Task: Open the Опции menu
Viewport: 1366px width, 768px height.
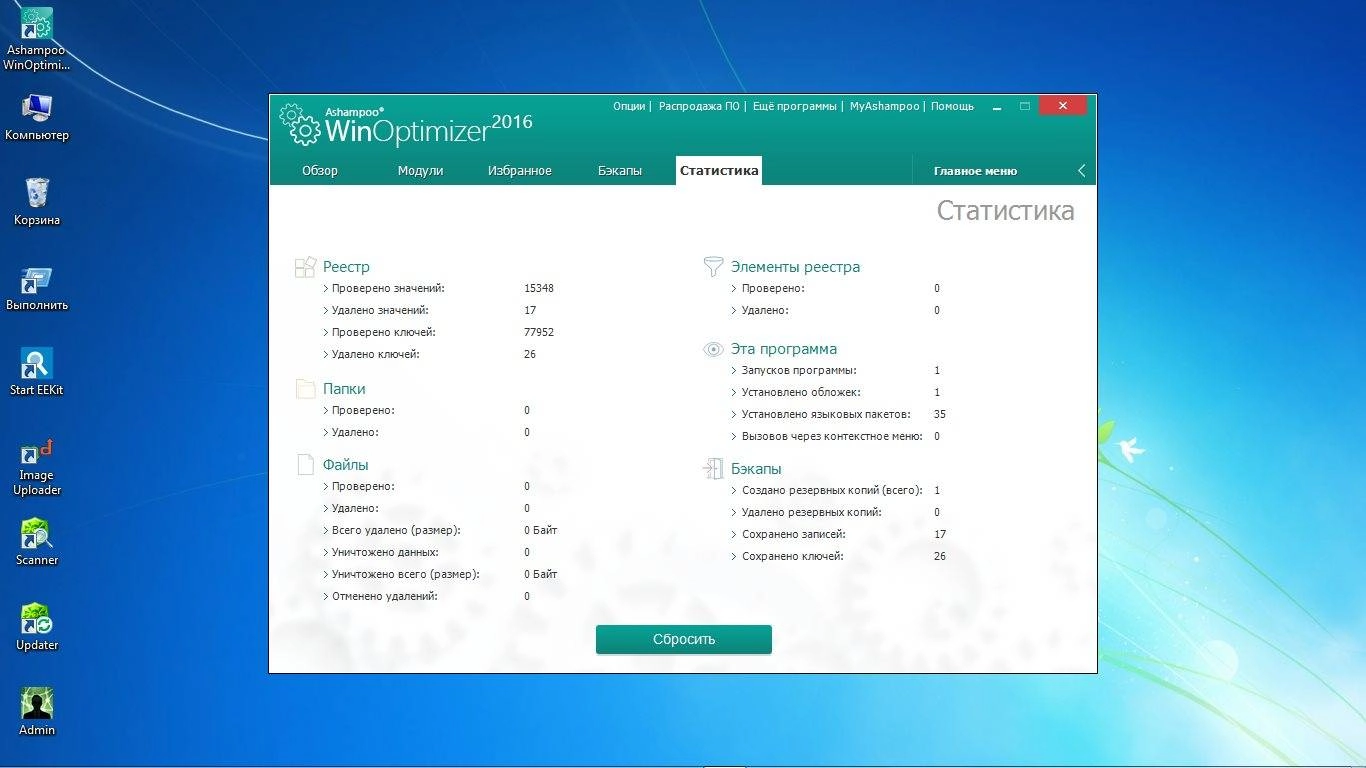Action: click(629, 106)
